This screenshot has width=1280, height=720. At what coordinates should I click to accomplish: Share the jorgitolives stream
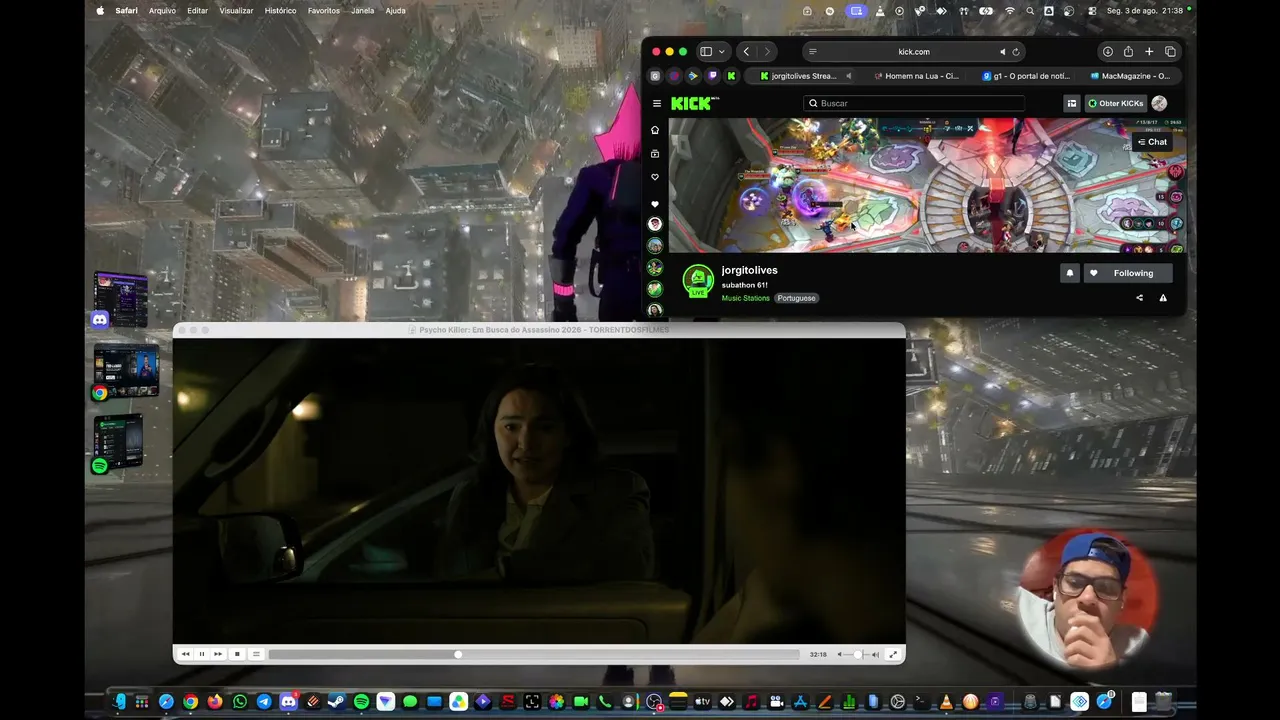tap(1139, 298)
